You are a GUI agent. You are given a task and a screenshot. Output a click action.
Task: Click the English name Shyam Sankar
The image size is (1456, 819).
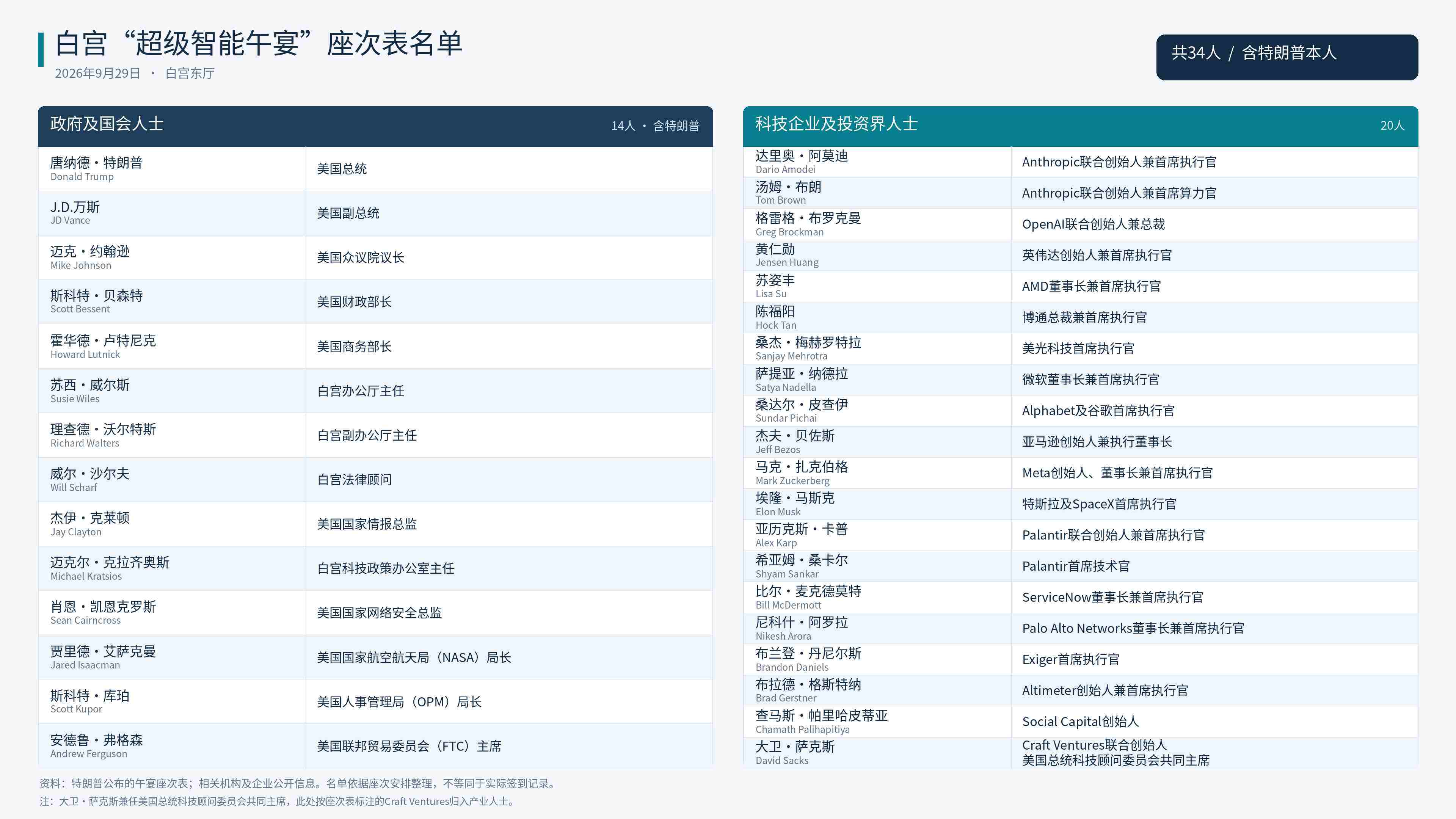[787, 574]
